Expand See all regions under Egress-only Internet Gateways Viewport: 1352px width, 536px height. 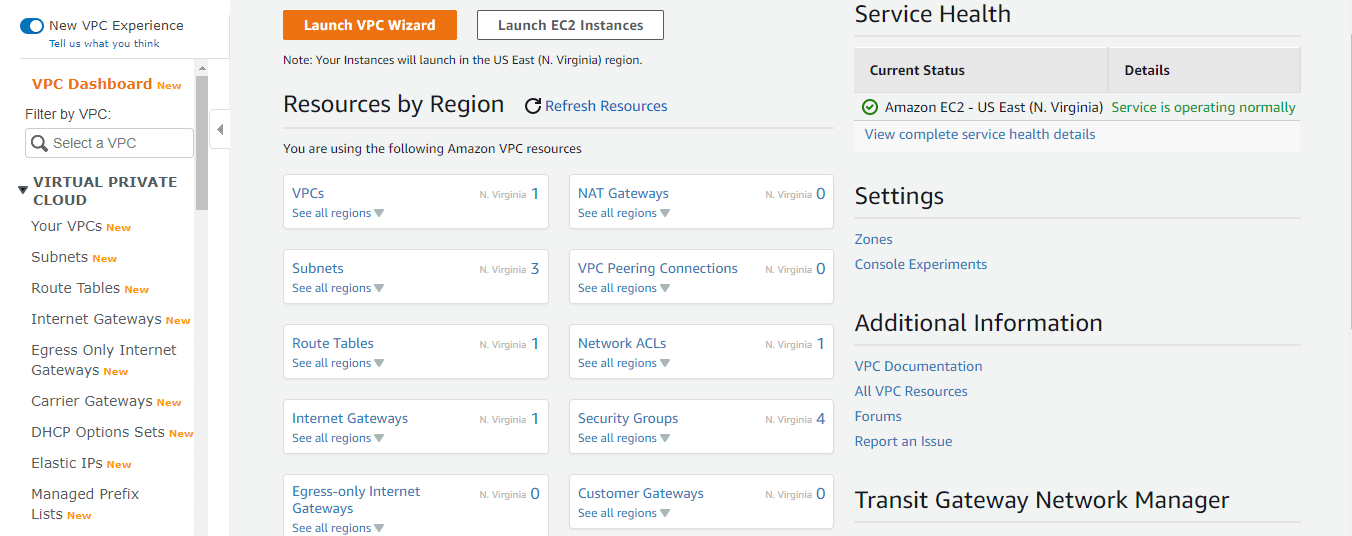click(x=338, y=528)
